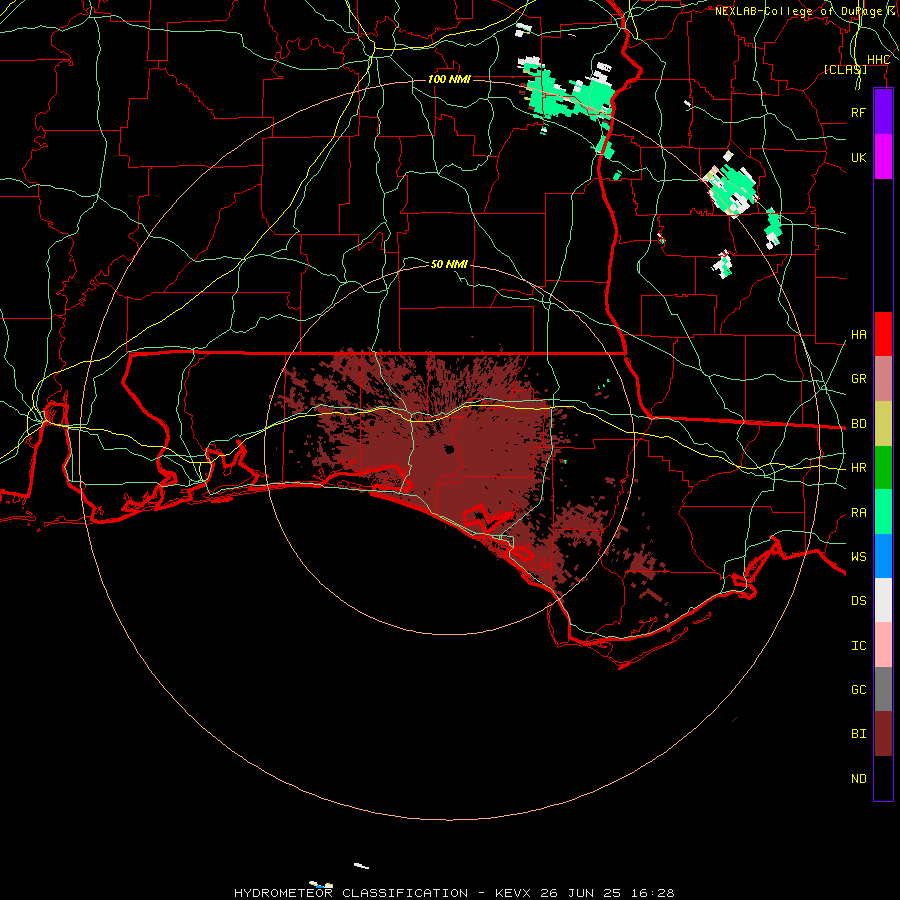The height and width of the screenshot is (900, 900).
Task: Pick the HR green legend swatch
Action: pos(883,467)
